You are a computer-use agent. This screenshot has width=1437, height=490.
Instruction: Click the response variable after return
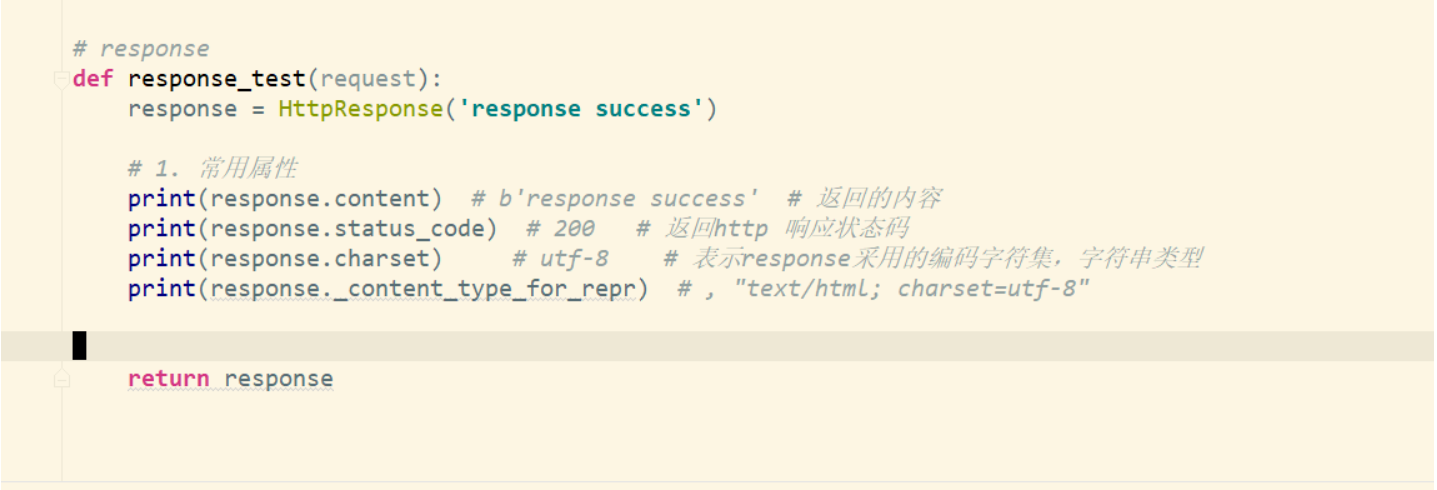point(279,379)
